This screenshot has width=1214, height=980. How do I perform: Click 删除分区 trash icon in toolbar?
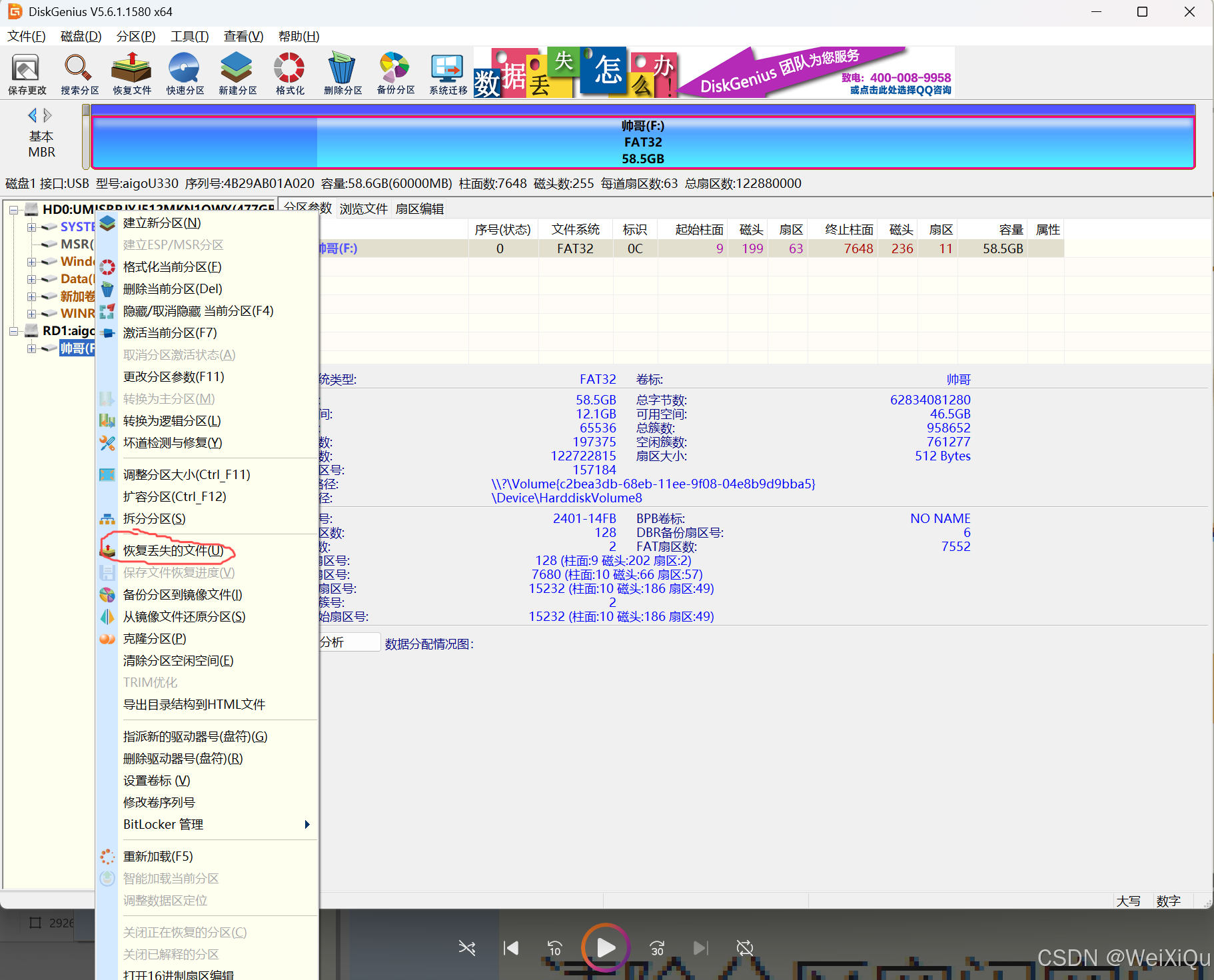coord(342,73)
